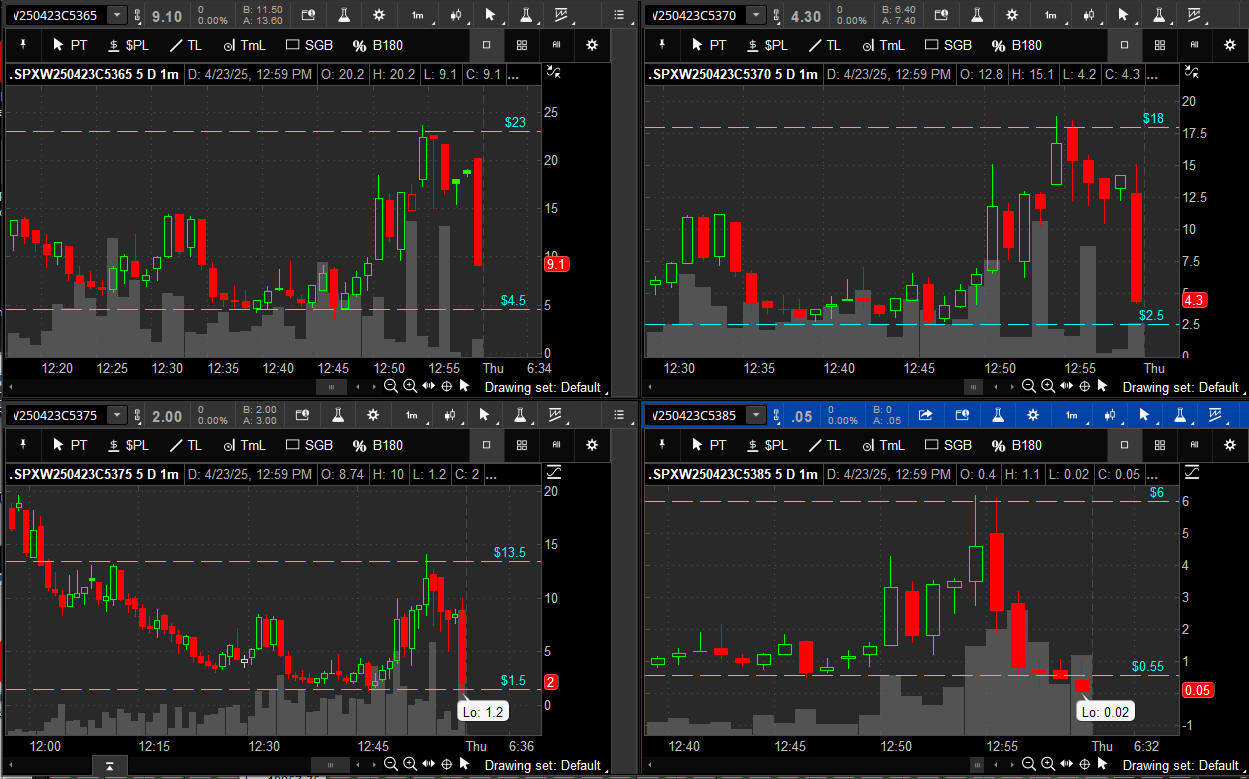The height and width of the screenshot is (779, 1249).
Task: Click horizontal scrollbar thumb under C5365 chart
Action: 331,386
